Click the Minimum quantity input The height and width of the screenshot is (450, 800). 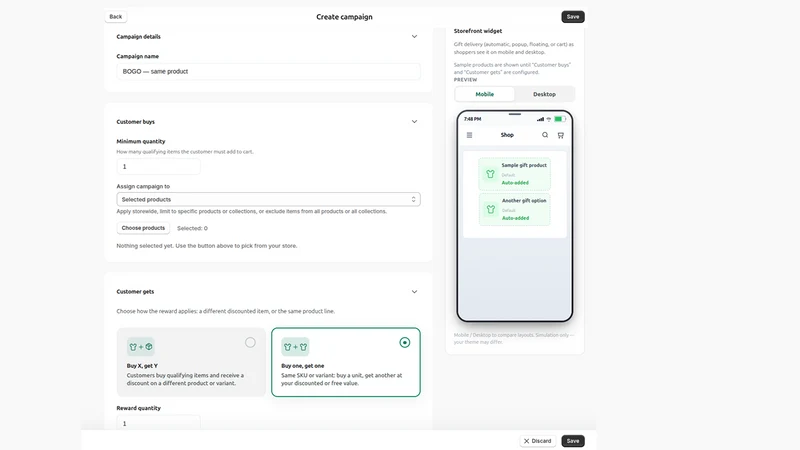158,167
